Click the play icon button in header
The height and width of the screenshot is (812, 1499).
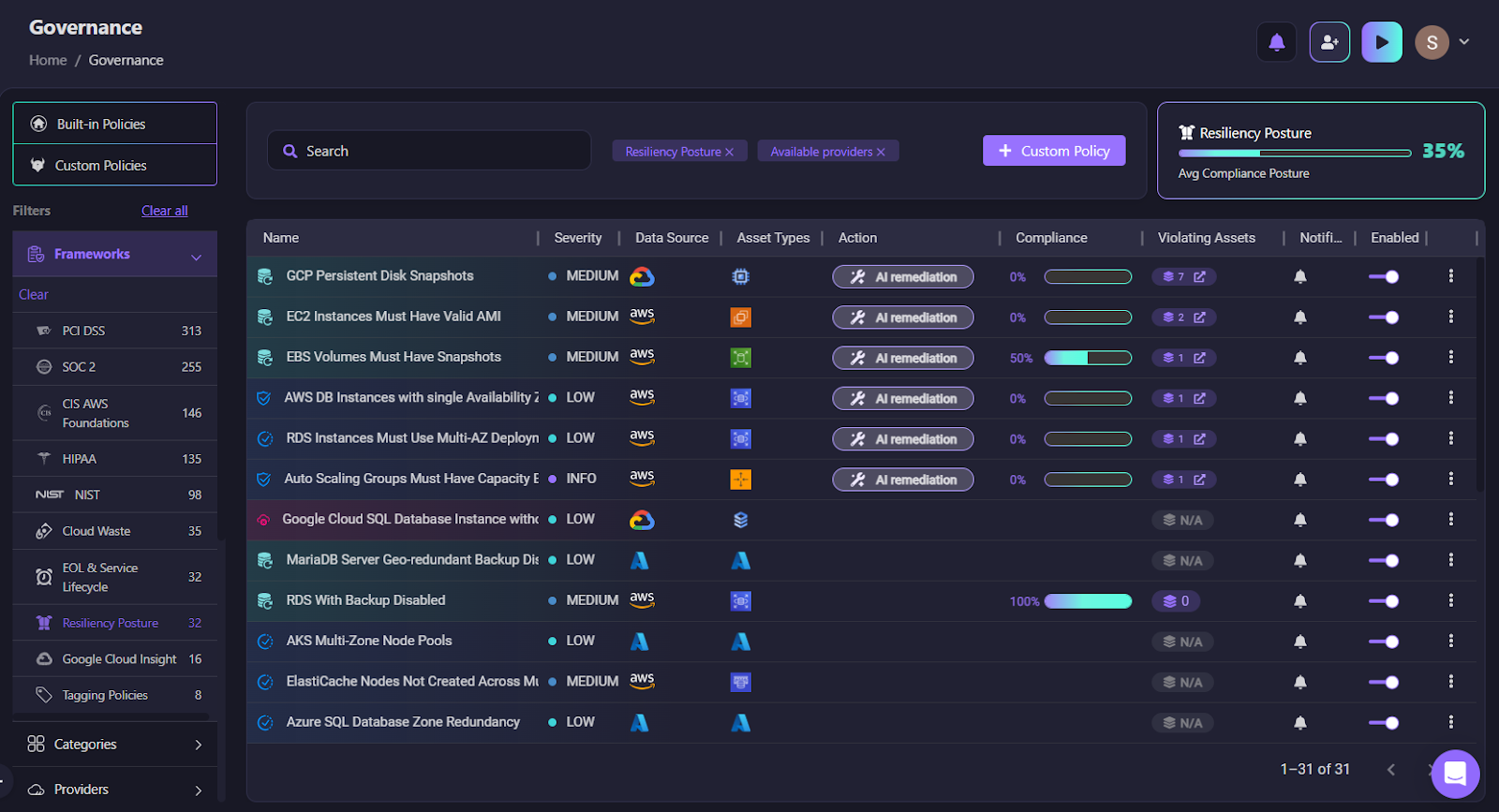(x=1382, y=42)
